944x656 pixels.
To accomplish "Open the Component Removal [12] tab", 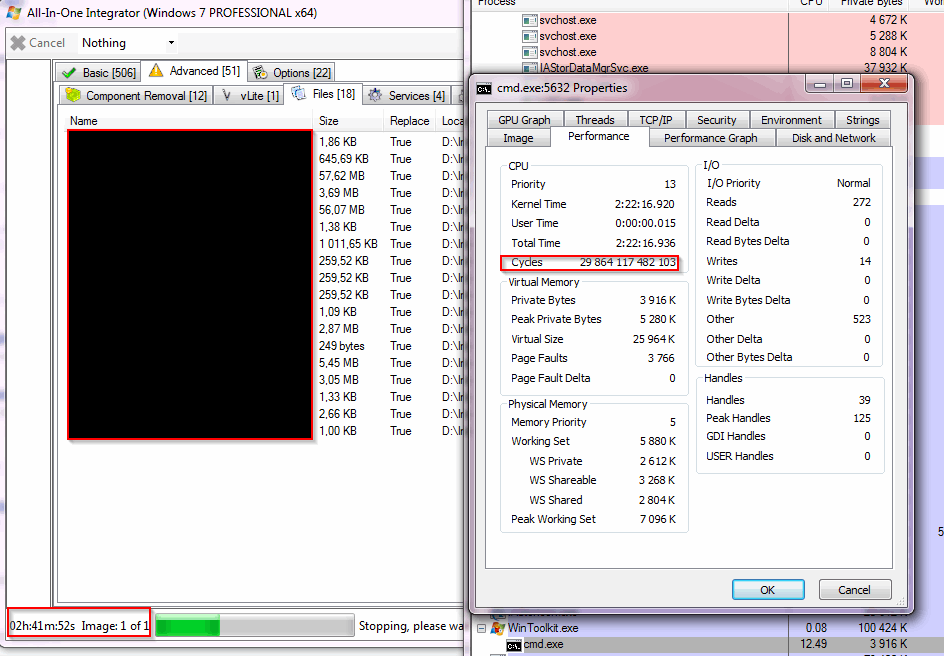I will tap(136, 95).
